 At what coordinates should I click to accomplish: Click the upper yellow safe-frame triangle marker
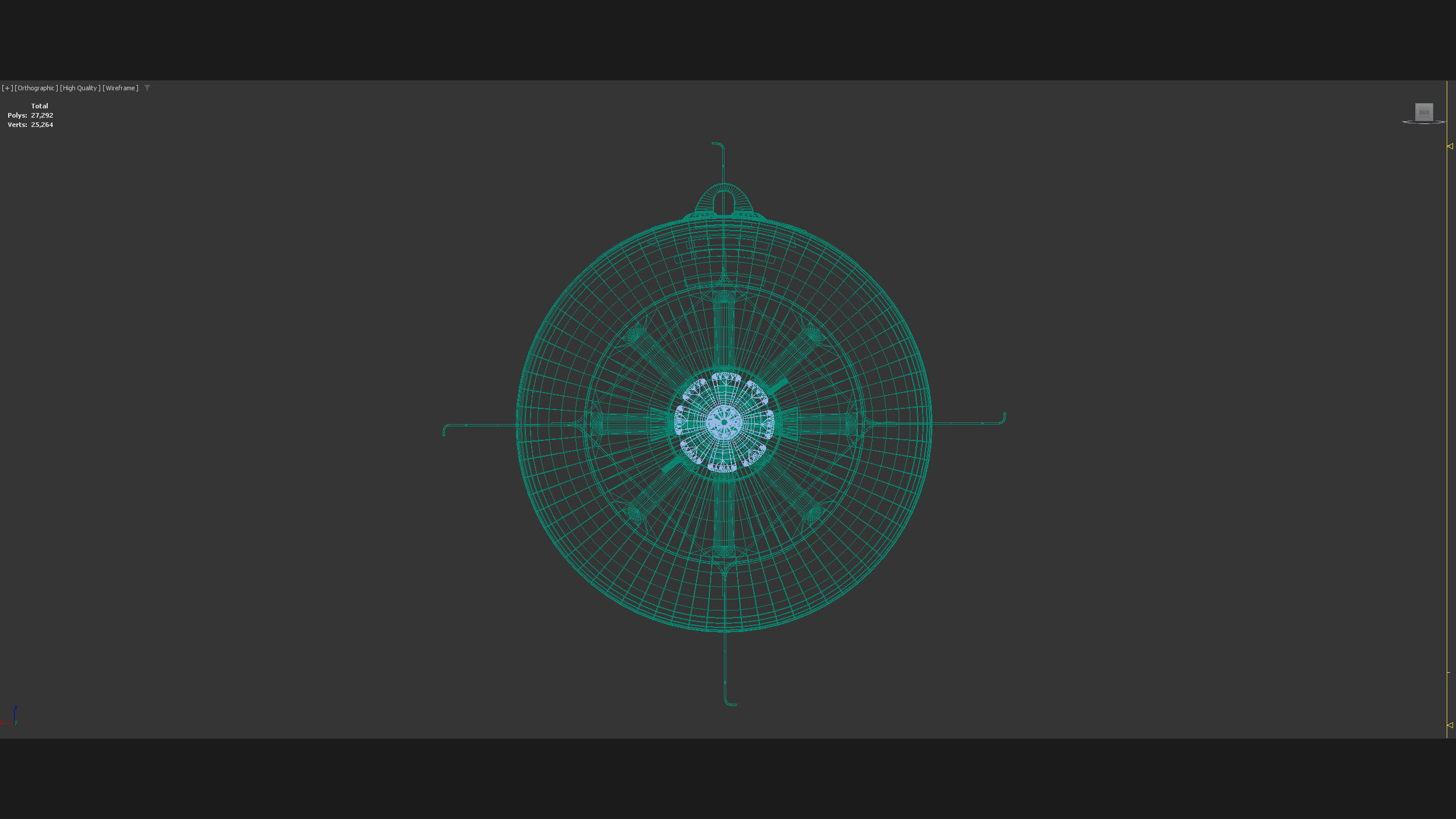click(x=1450, y=146)
